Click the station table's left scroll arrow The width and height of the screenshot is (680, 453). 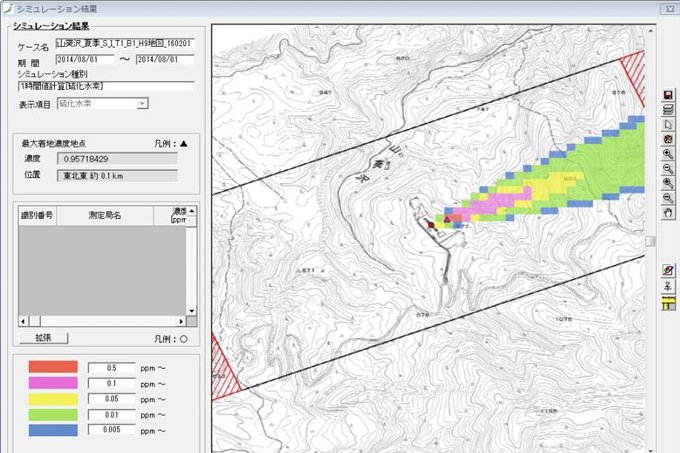pyautogui.click(x=24, y=322)
